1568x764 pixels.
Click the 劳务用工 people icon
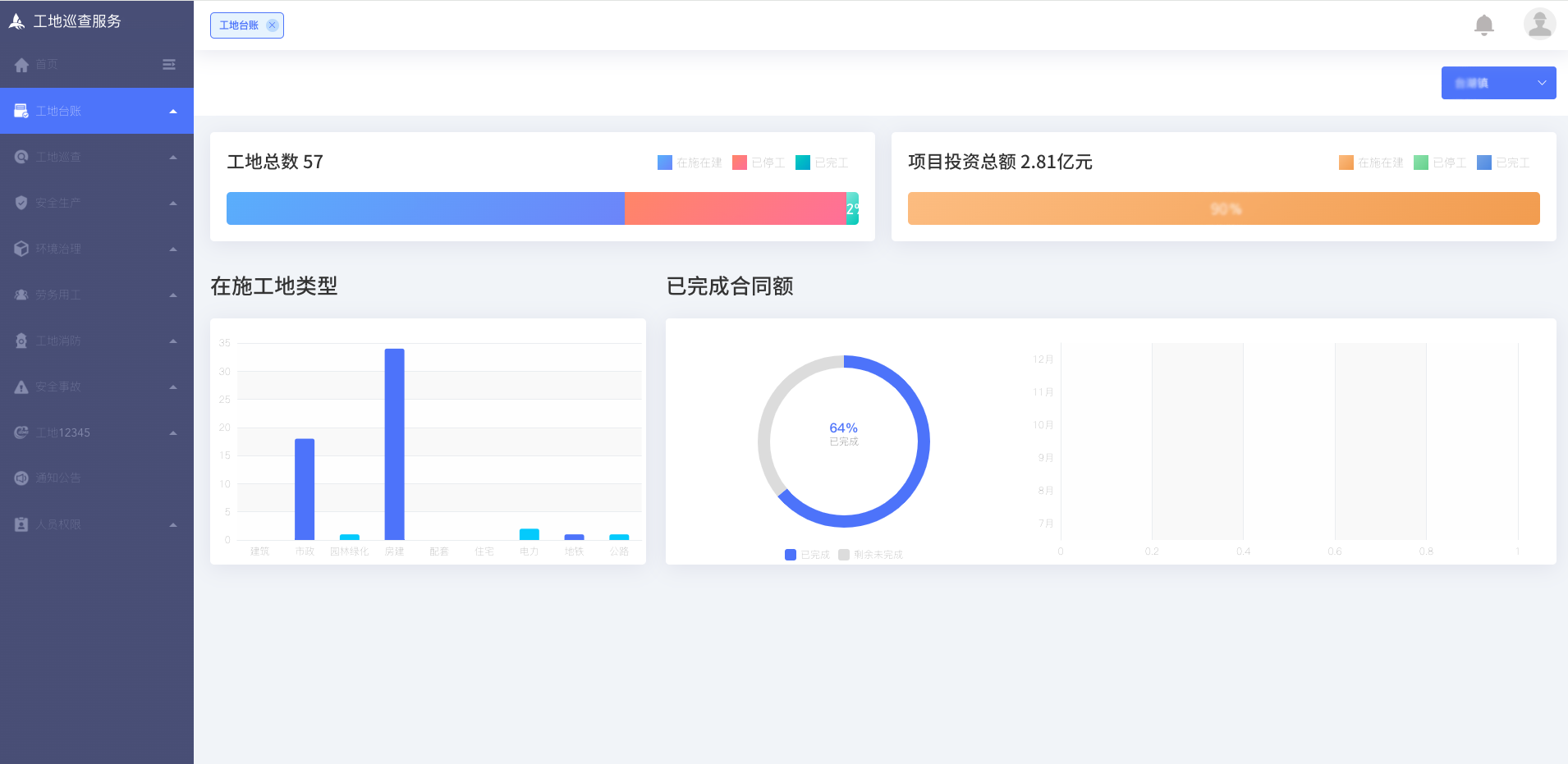[21, 295]
